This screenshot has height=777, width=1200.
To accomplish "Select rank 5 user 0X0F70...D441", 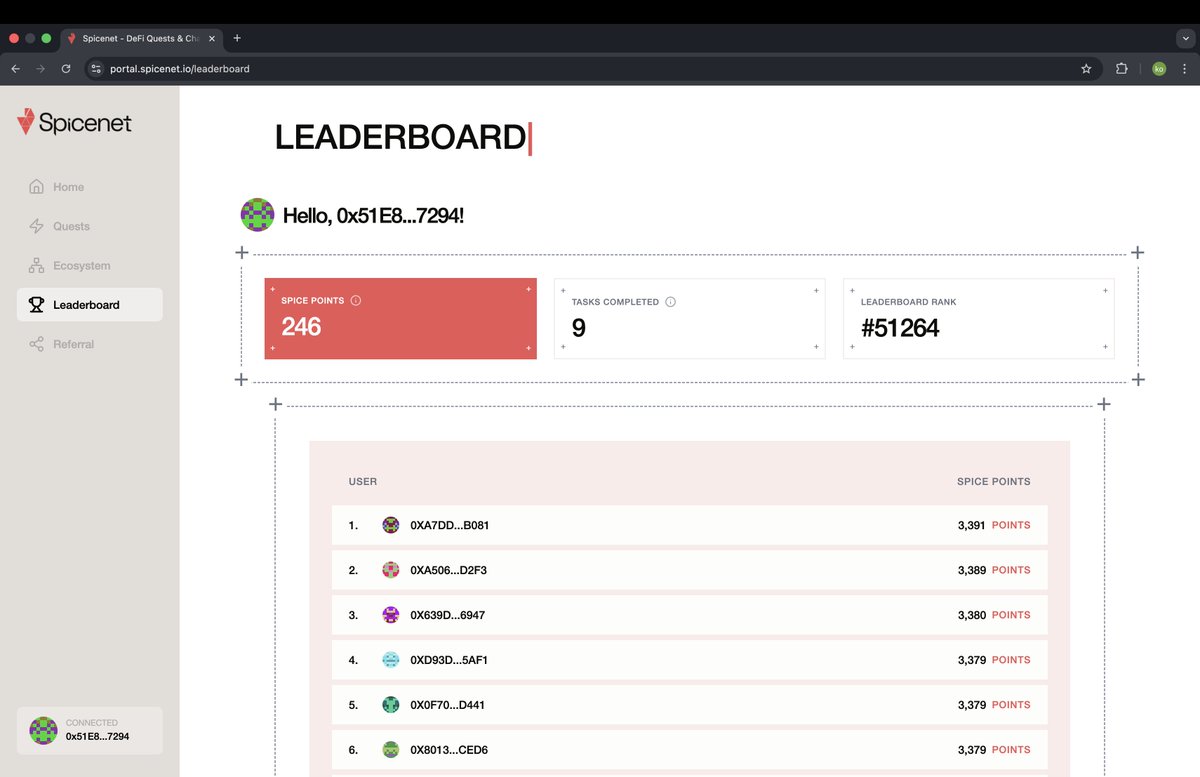I will pyautogui.click(x=690, y=705).
